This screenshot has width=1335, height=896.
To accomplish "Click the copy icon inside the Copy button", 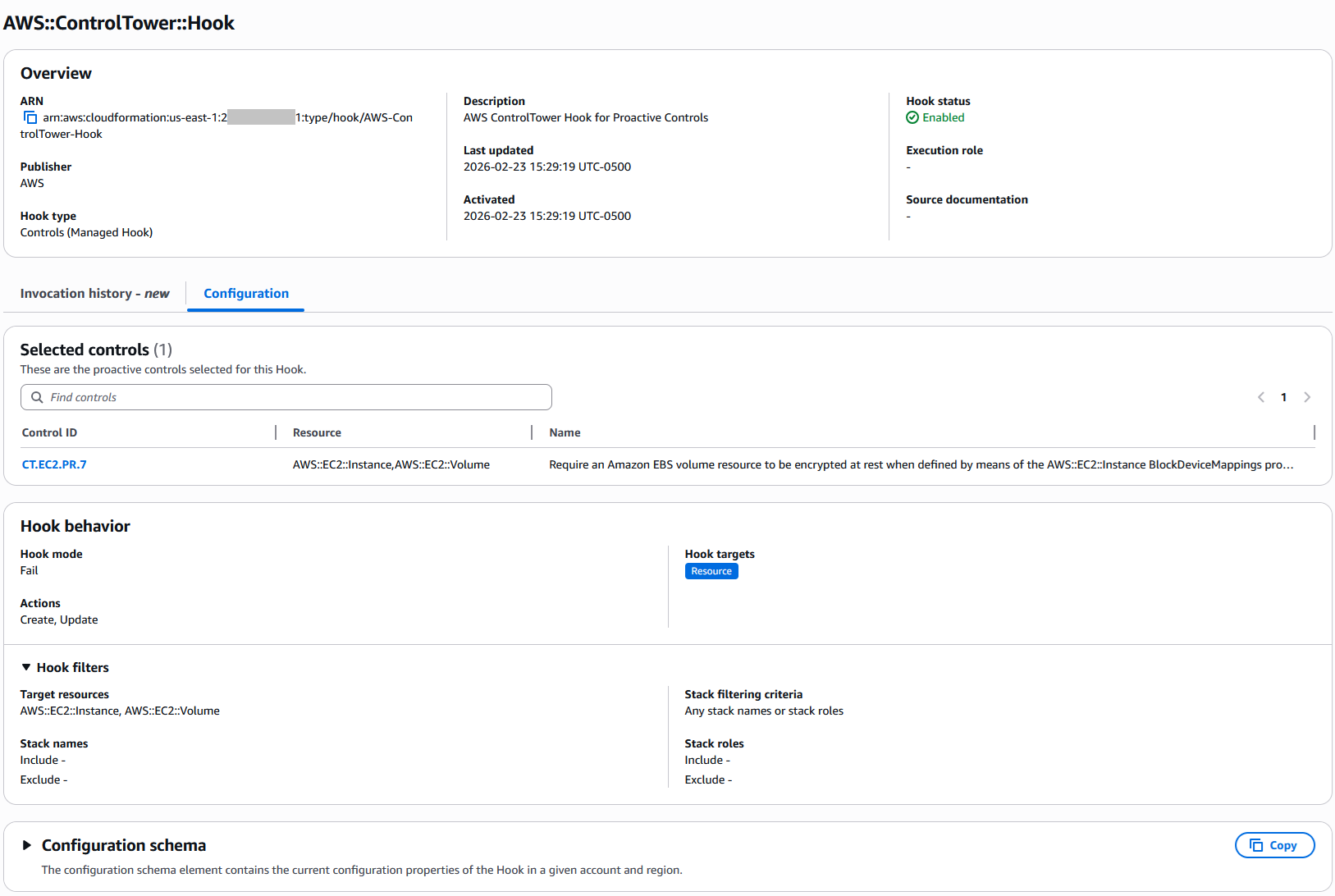I will (x=1256, y=845).
